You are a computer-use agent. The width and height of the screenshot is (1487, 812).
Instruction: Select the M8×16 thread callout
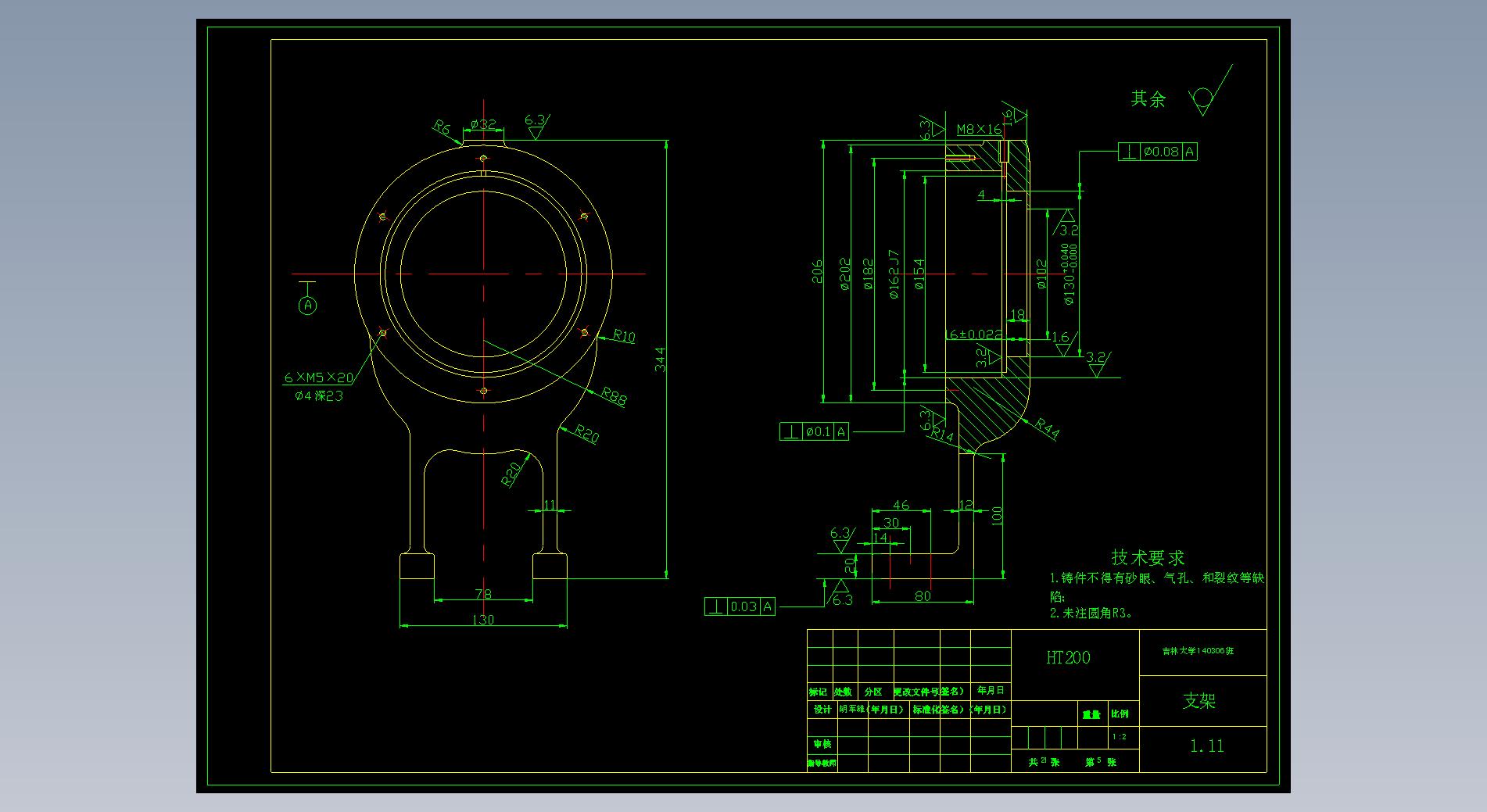pos(979,129)
